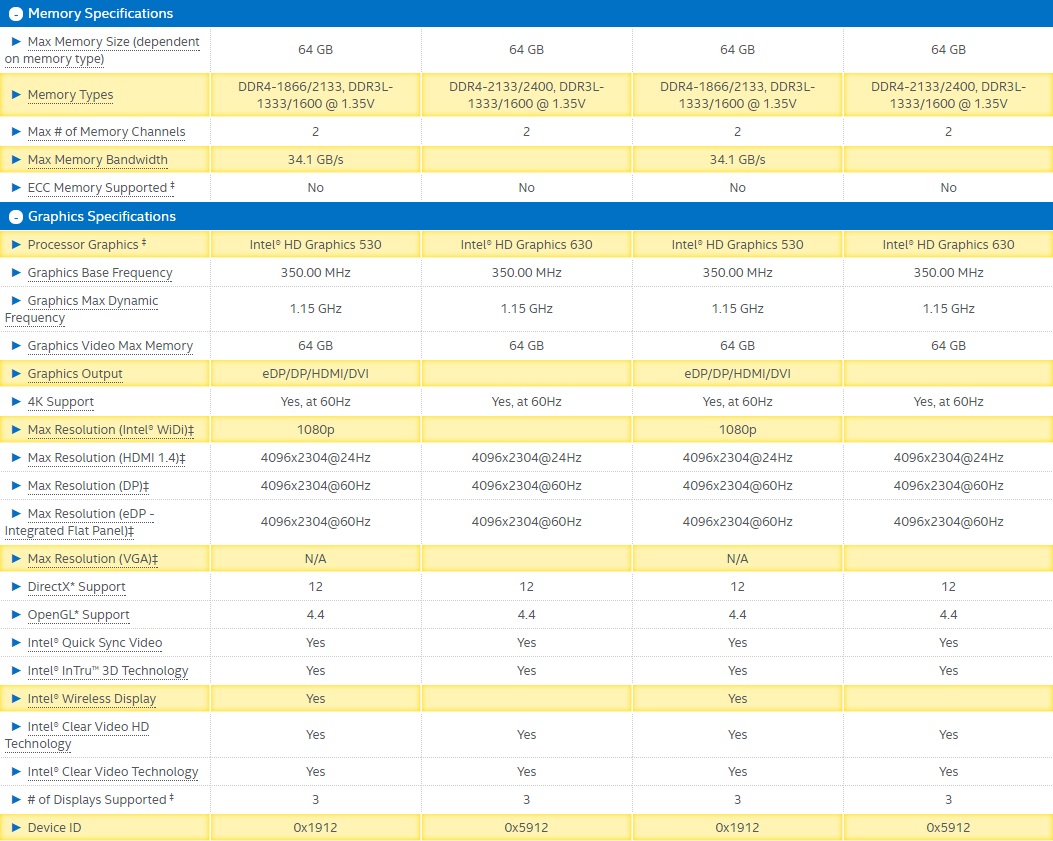
Task: Open the Intel Quick Sync Video link
Action: [x=95, y=643]
